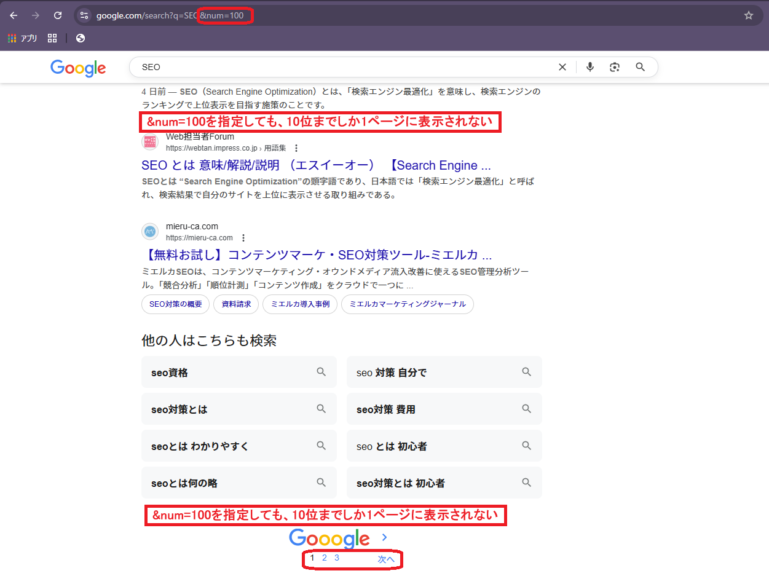769x576 pixels.
Task: Search the related query seo とは 初心者
Action: [x=444, y=446]
